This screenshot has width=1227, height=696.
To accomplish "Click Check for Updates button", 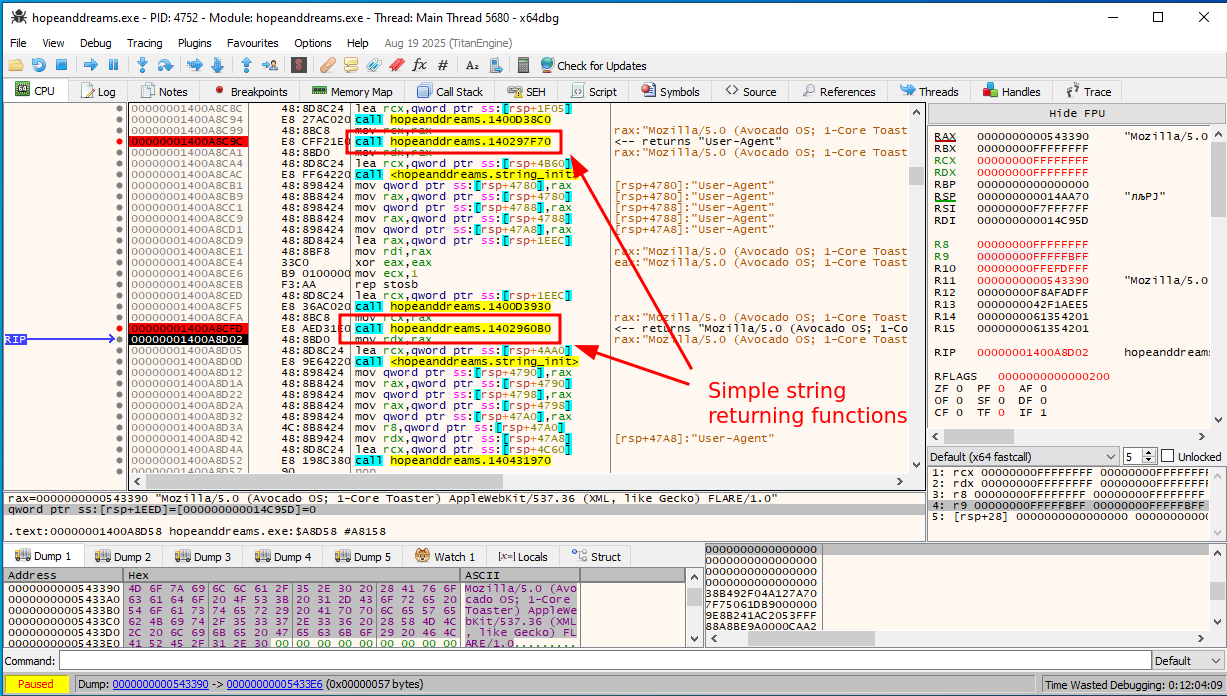I will pyautogui.click(x=594, y=65).
